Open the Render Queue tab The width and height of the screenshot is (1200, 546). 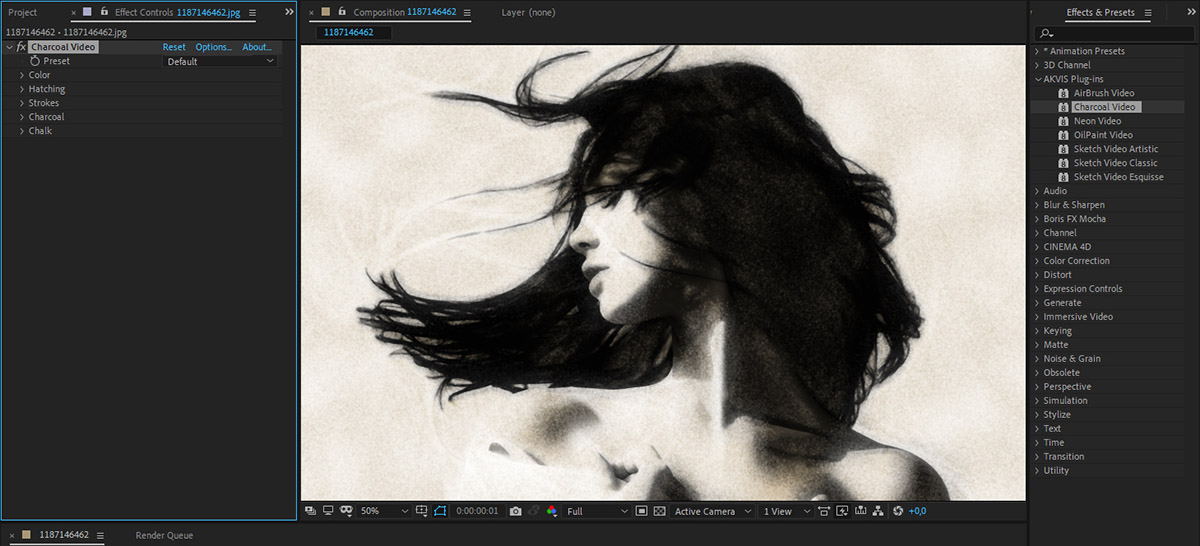click(164, 535)
